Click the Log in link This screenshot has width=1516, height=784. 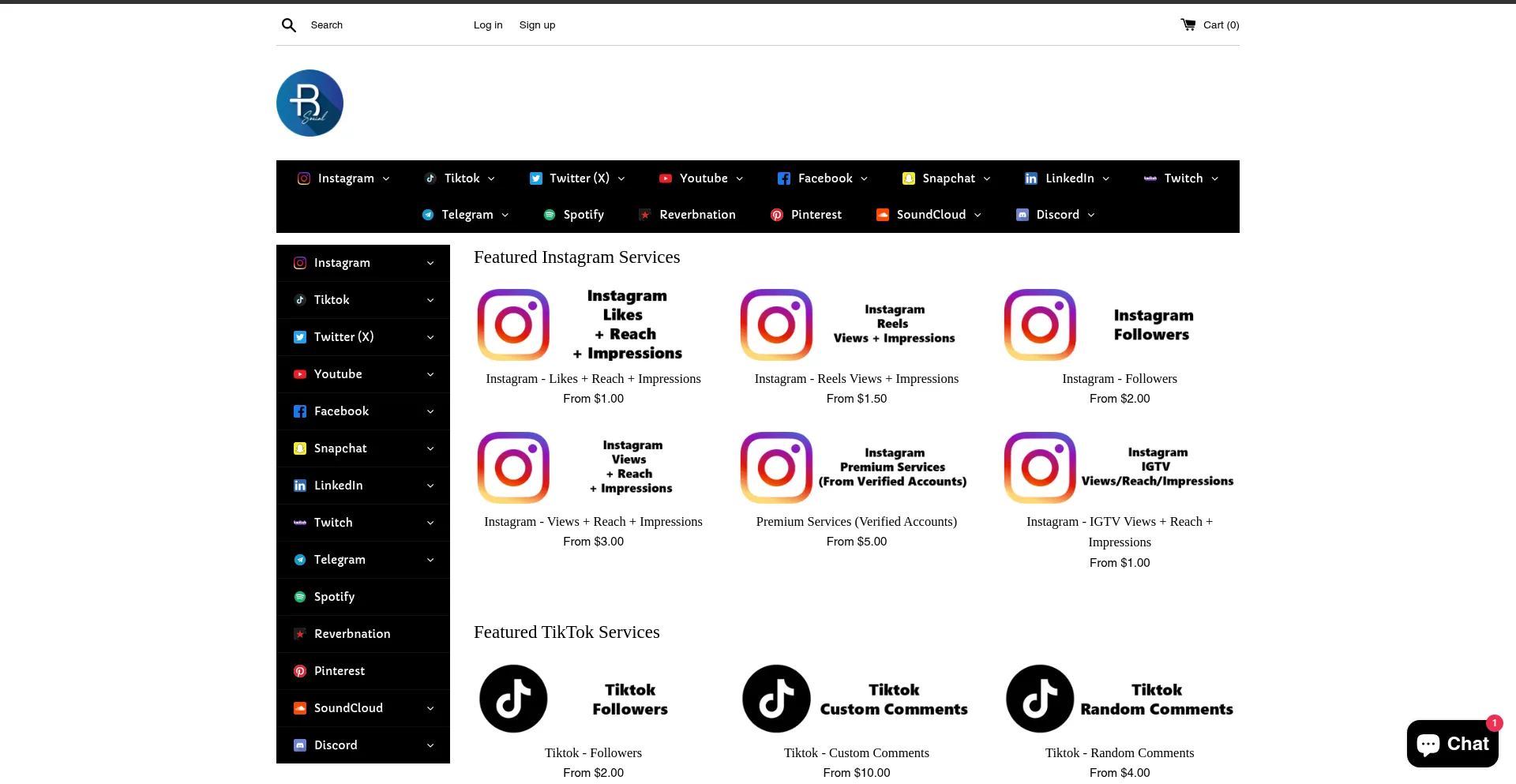pos(488,25)
